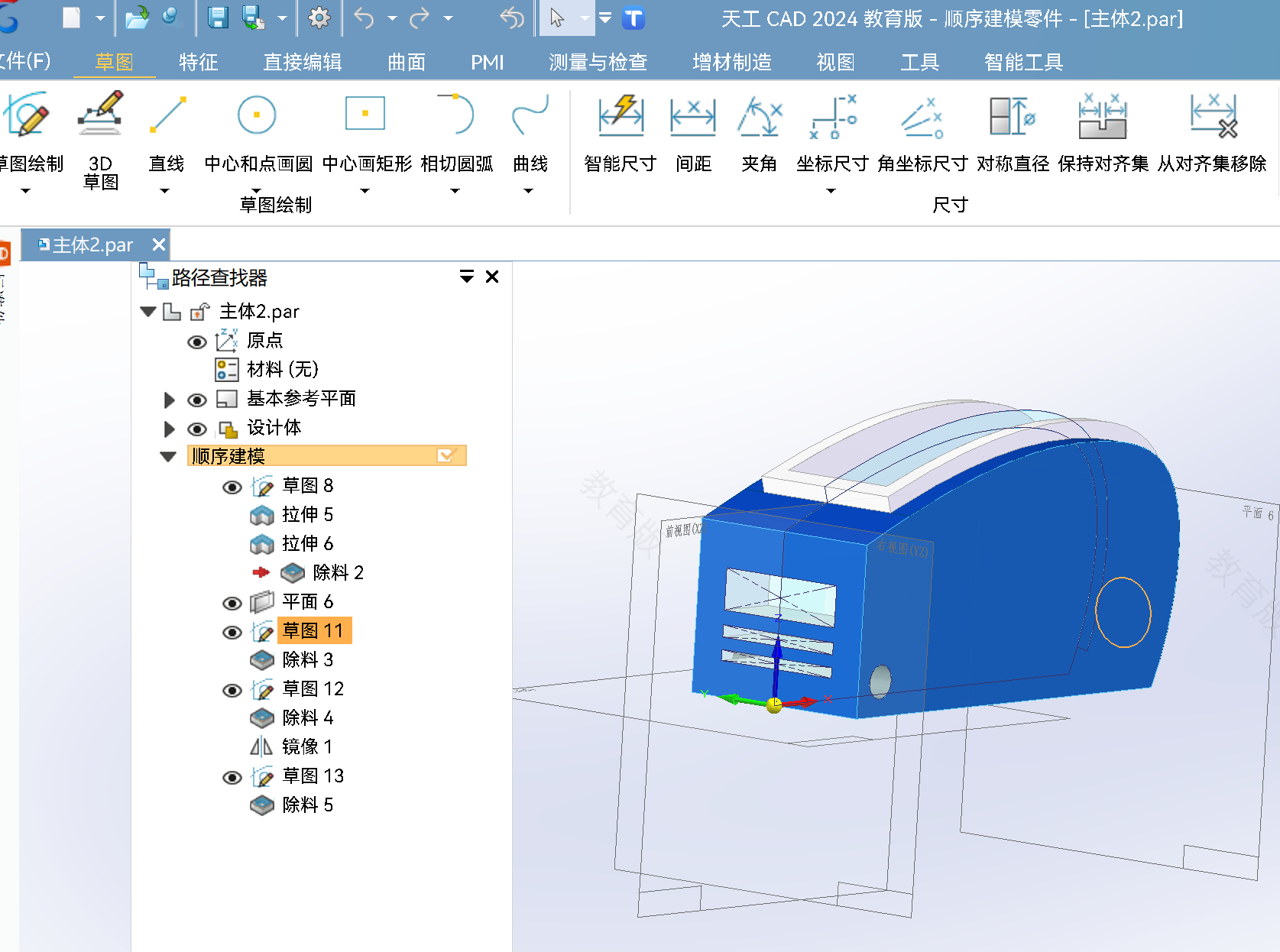Save the document with the floppy icon

(x=219, y=18)
